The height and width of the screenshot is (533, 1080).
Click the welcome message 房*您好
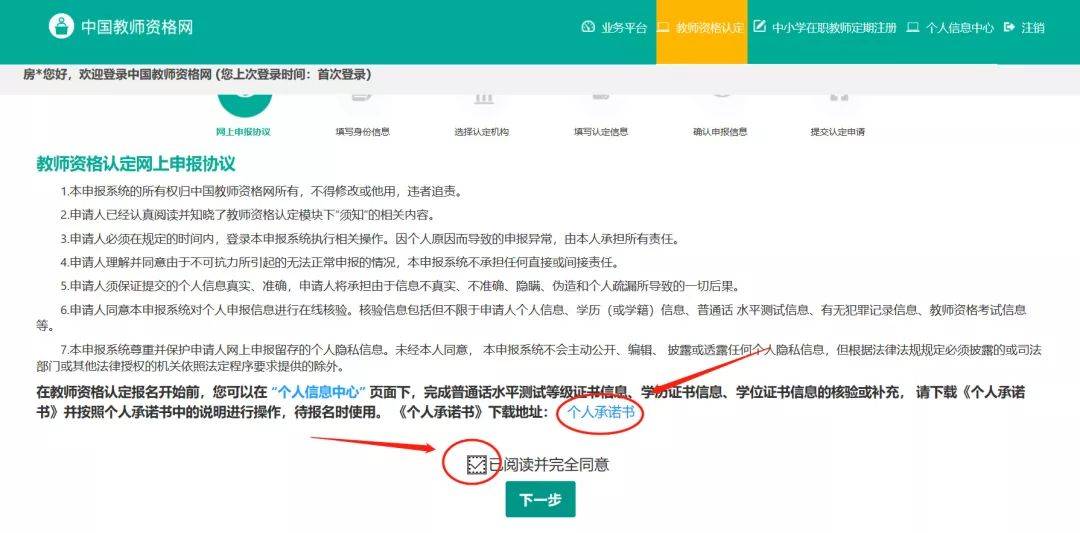click(x=196, y=74)
